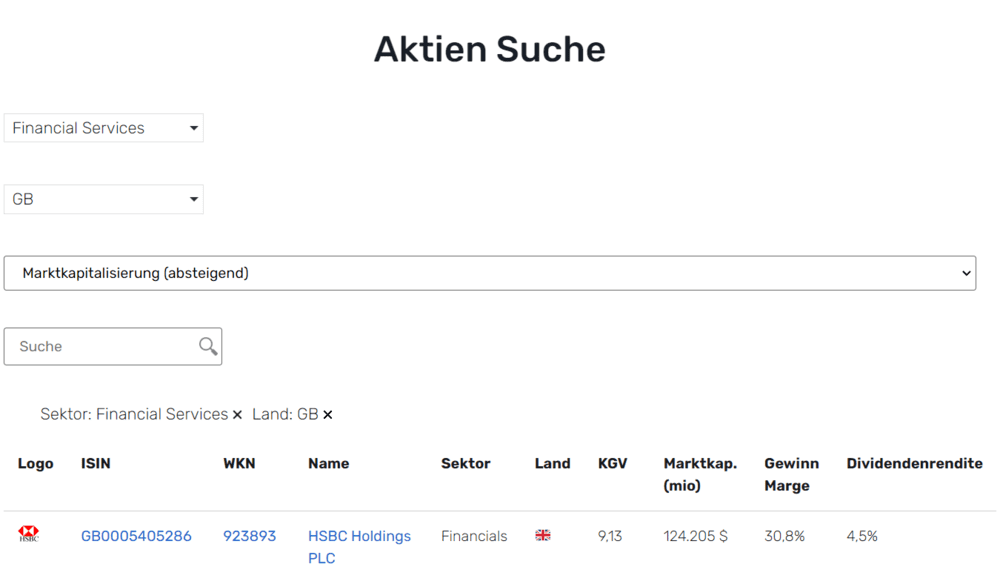Open the WKN link 923893
Viewport: 1000px width, 564px height.
coord(249,536)
